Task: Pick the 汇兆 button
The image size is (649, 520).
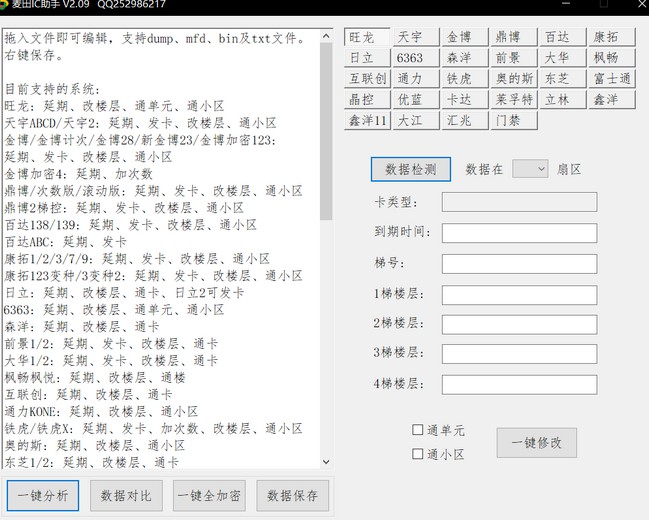Action: click(x=465, y=120)
